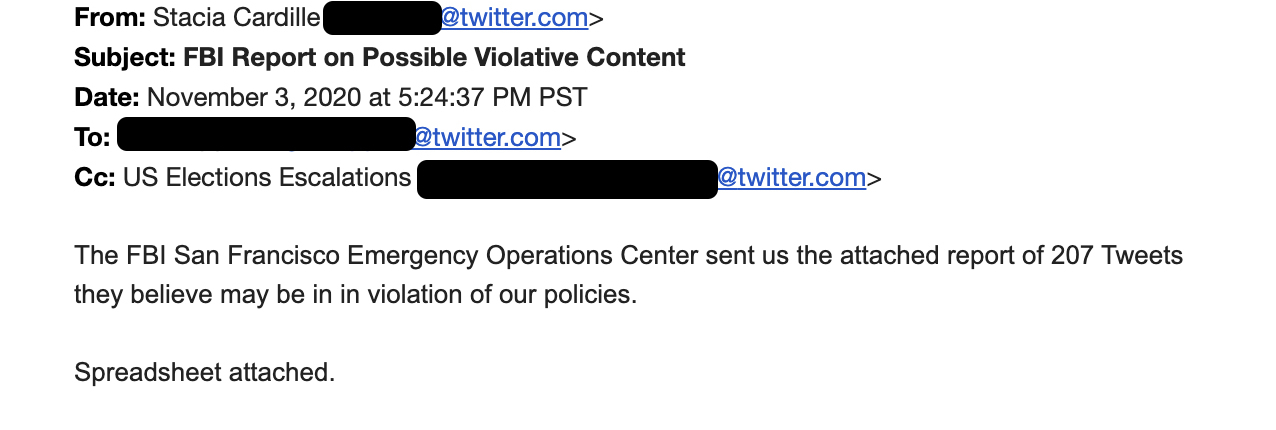Screen dimensions: 1276x430
Task: Click the line about violation of our policies
Action: pyautogui.click(x=355, y=295)
